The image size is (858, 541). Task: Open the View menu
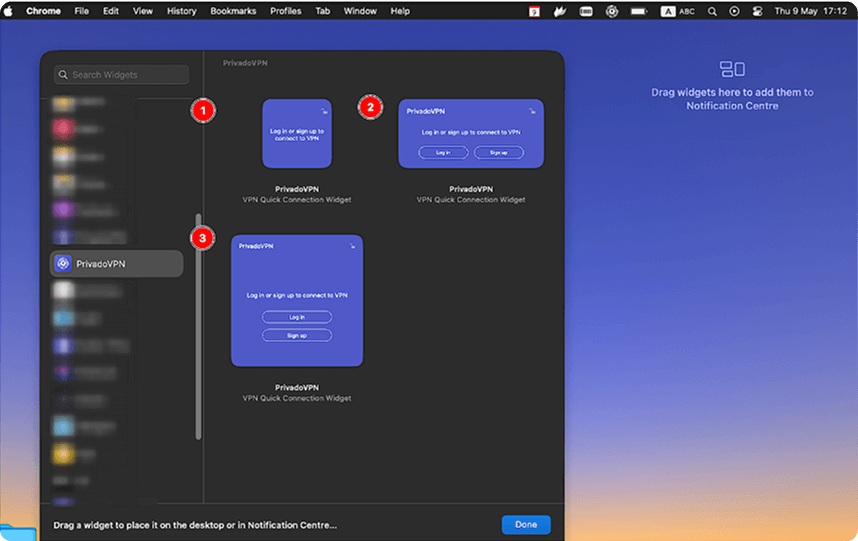[x=143, y=11]
